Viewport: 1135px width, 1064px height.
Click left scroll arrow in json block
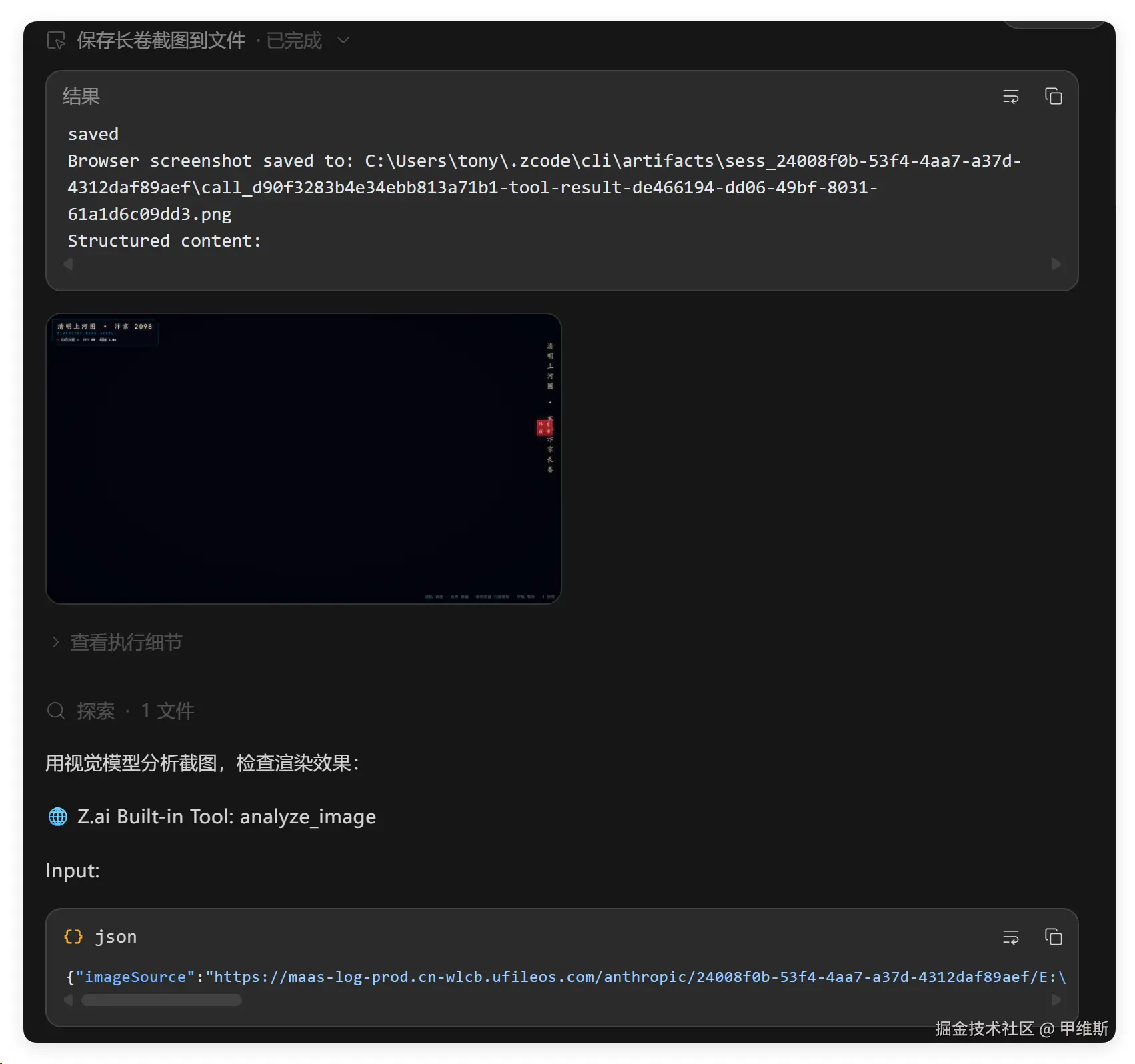coord(68,1000)
